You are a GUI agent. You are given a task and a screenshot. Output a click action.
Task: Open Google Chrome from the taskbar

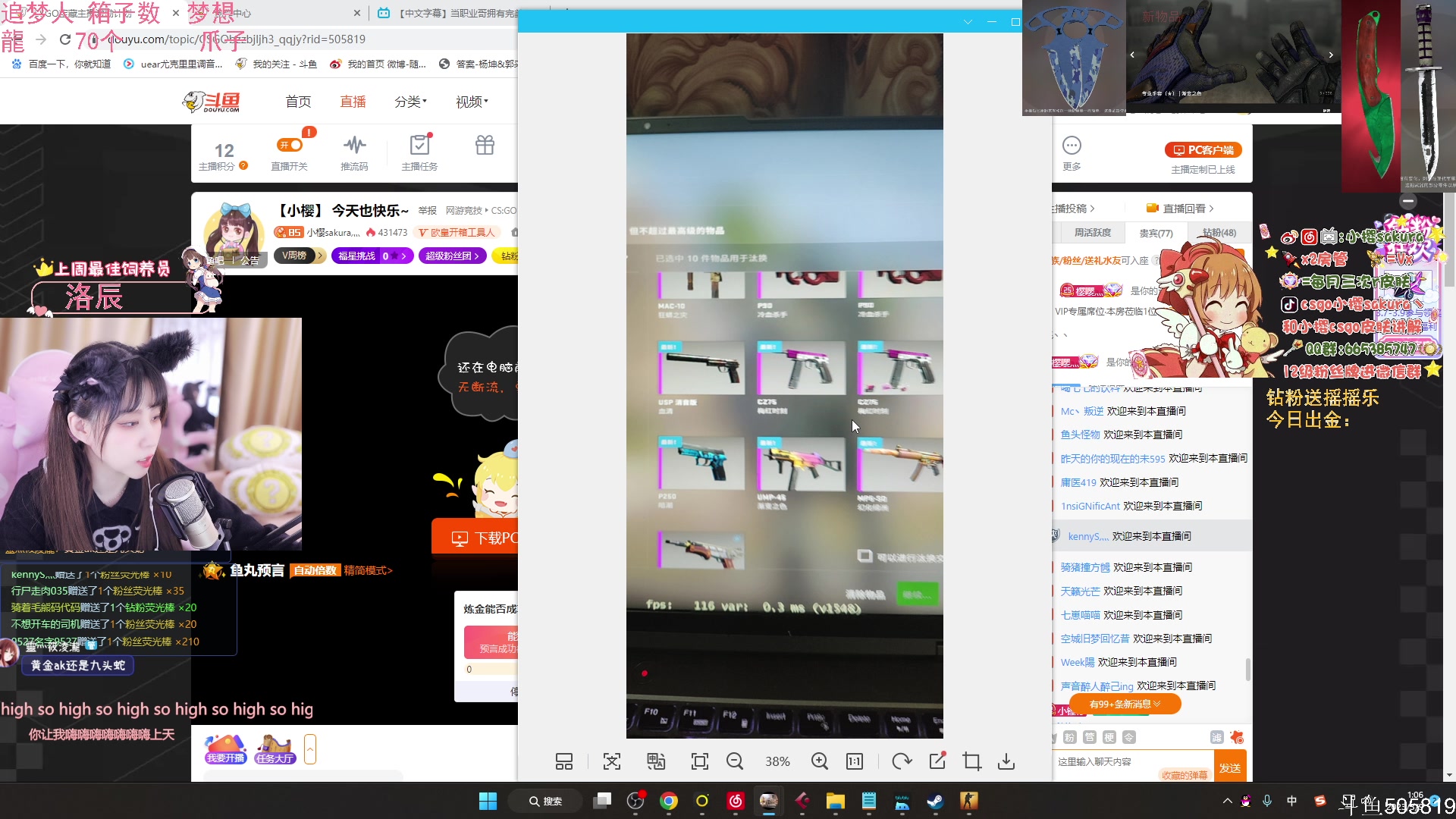pos(669,801)
